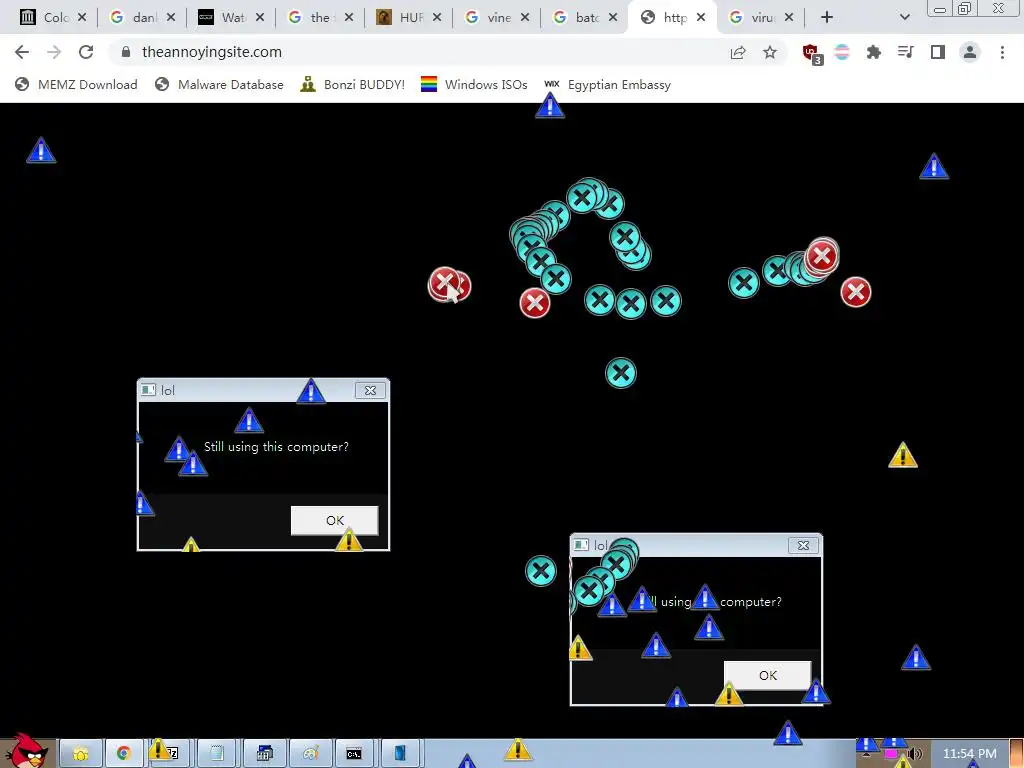Click OK in the lol dialog covered by teal X icons
1024x768 pixels.
(x=767, y=675)
